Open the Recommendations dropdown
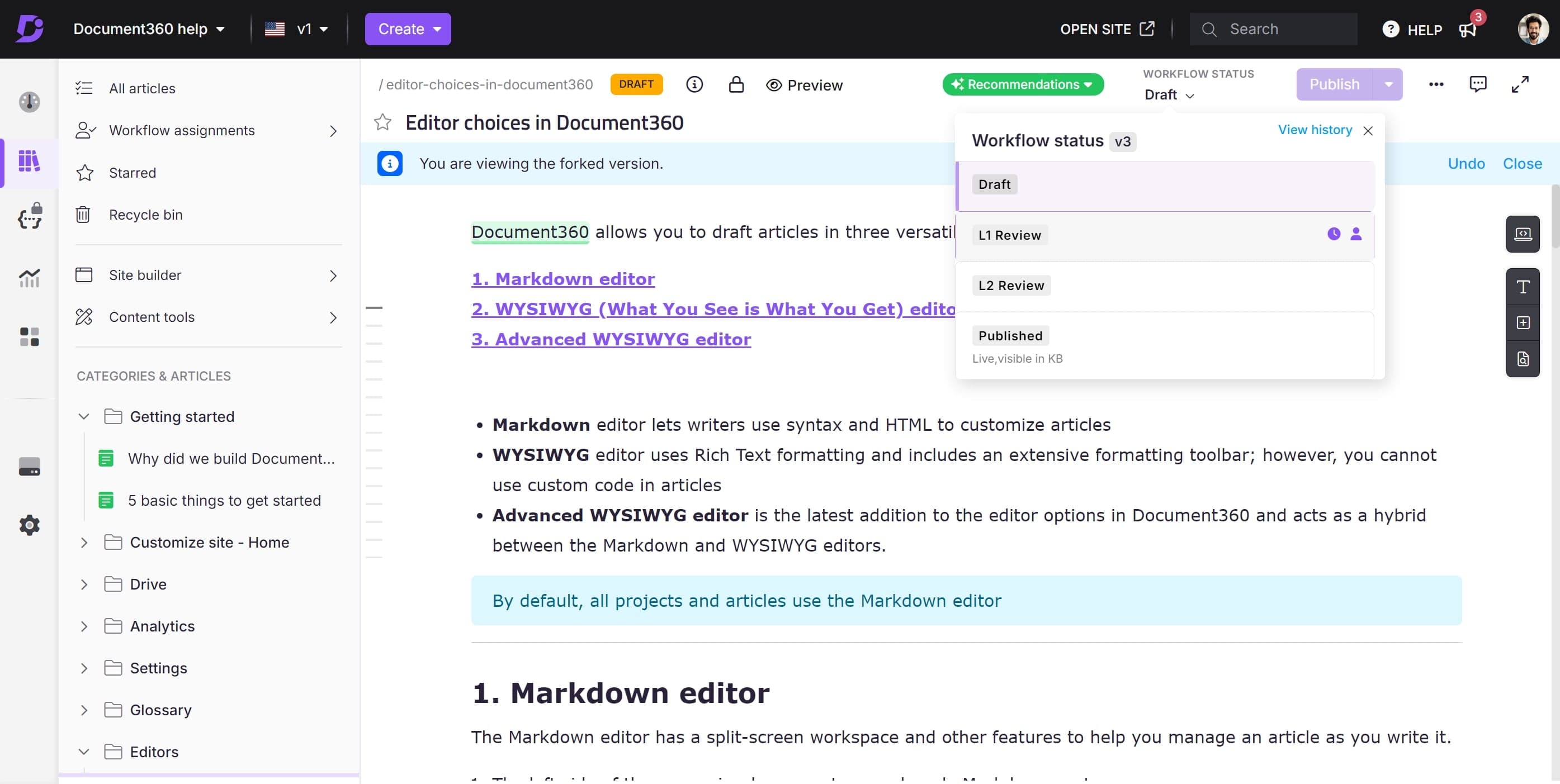The image size is (1560, 784). [1023, 85]
